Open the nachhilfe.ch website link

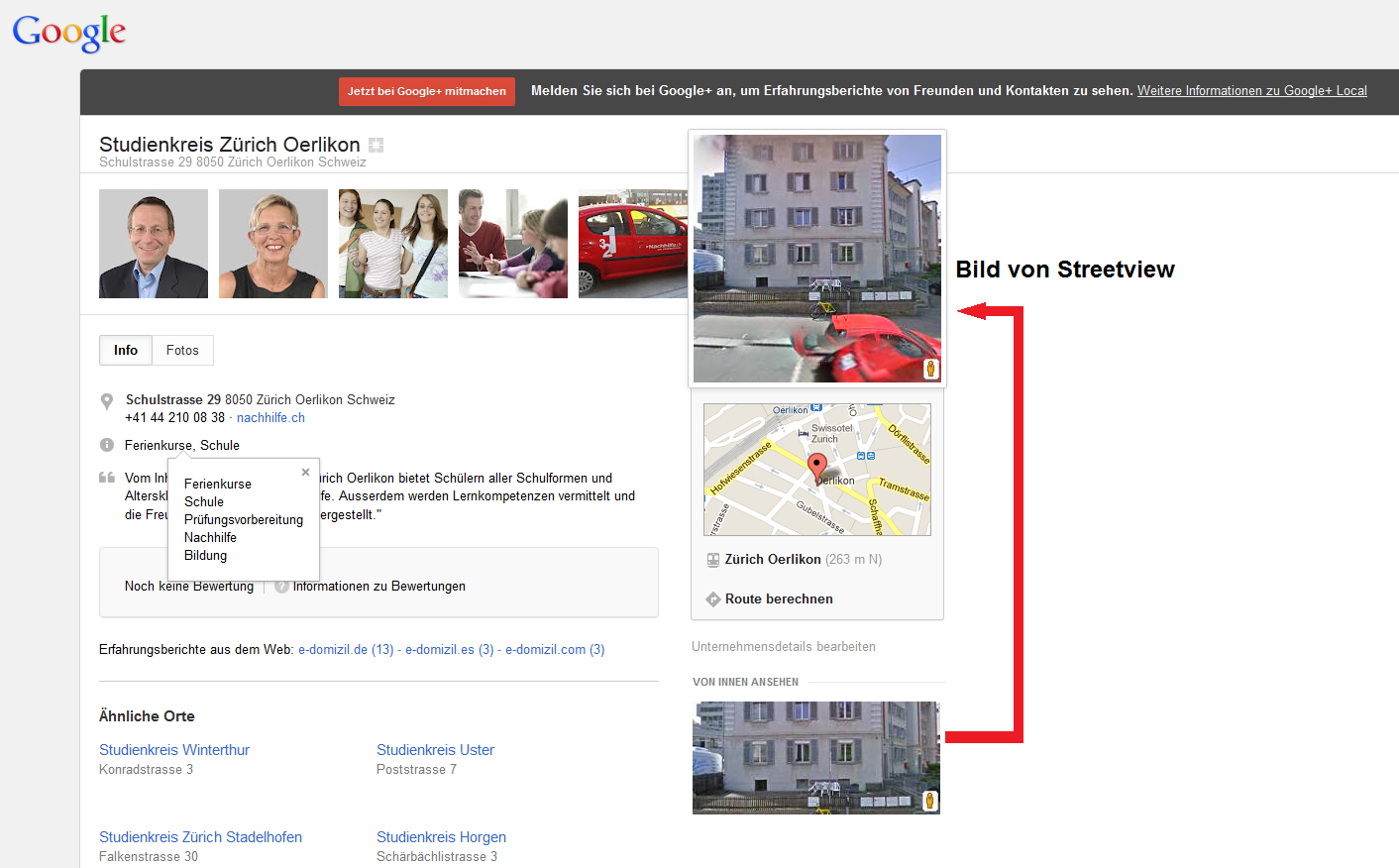click(x=270, y=418)
